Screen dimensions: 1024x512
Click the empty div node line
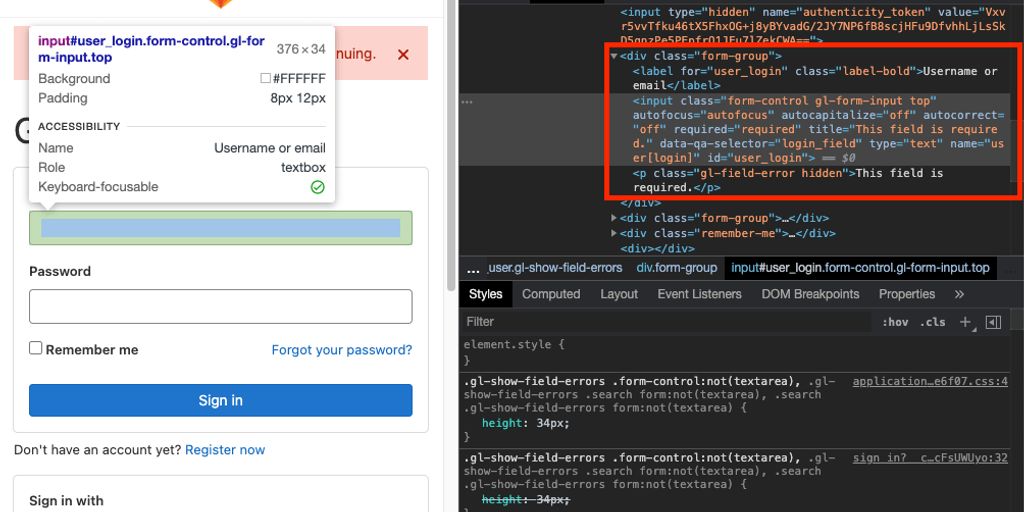[x=657, y=248]
